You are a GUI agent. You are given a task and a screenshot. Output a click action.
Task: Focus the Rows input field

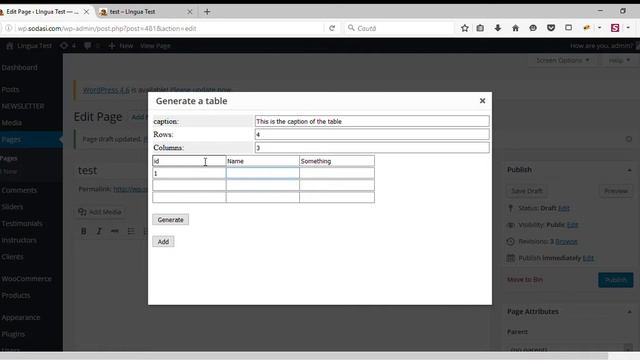pyautogui.click(x=372, y=134)
